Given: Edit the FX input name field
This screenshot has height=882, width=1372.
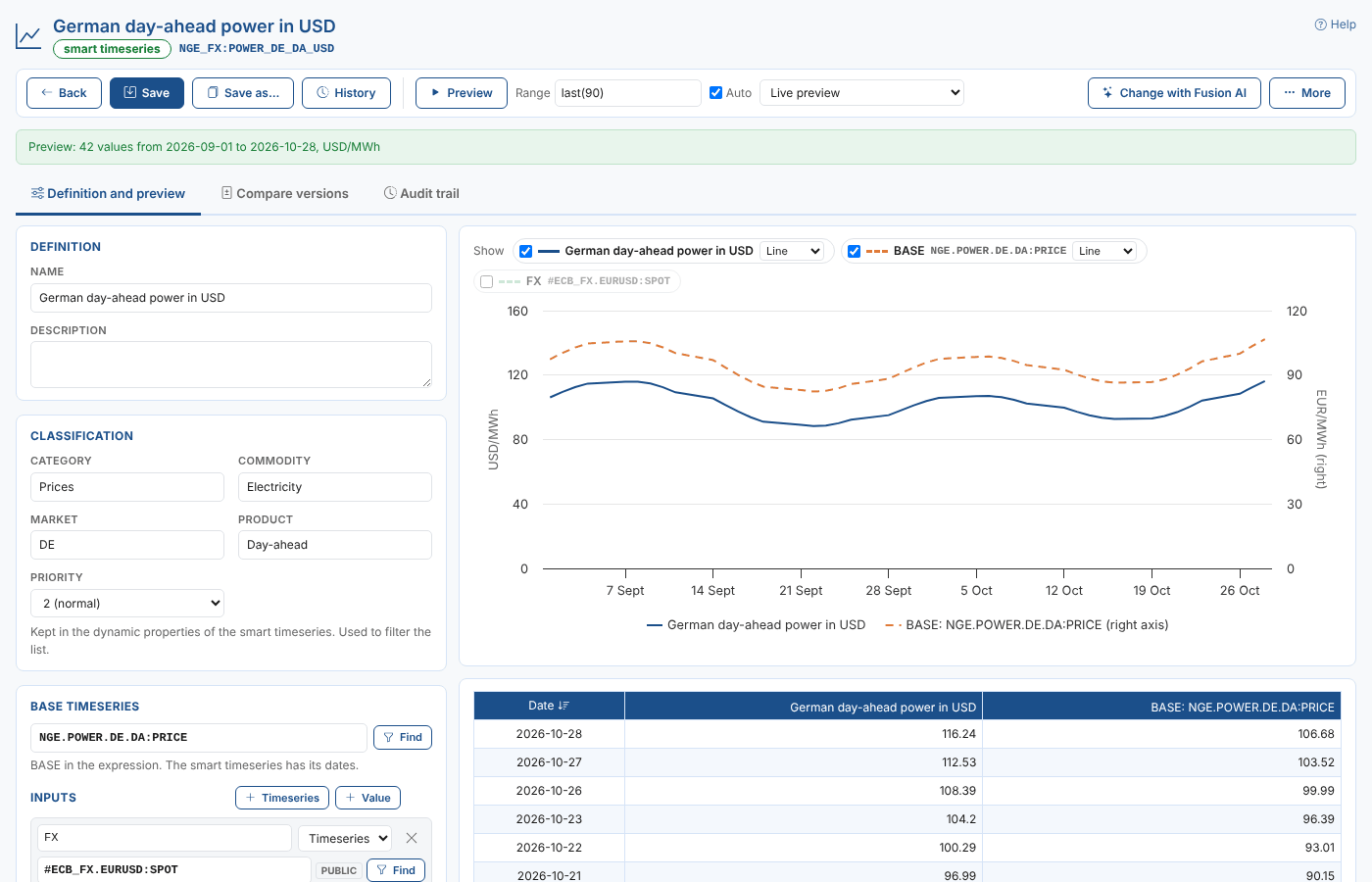Looking at the screenshot, I should coord(165,838).
